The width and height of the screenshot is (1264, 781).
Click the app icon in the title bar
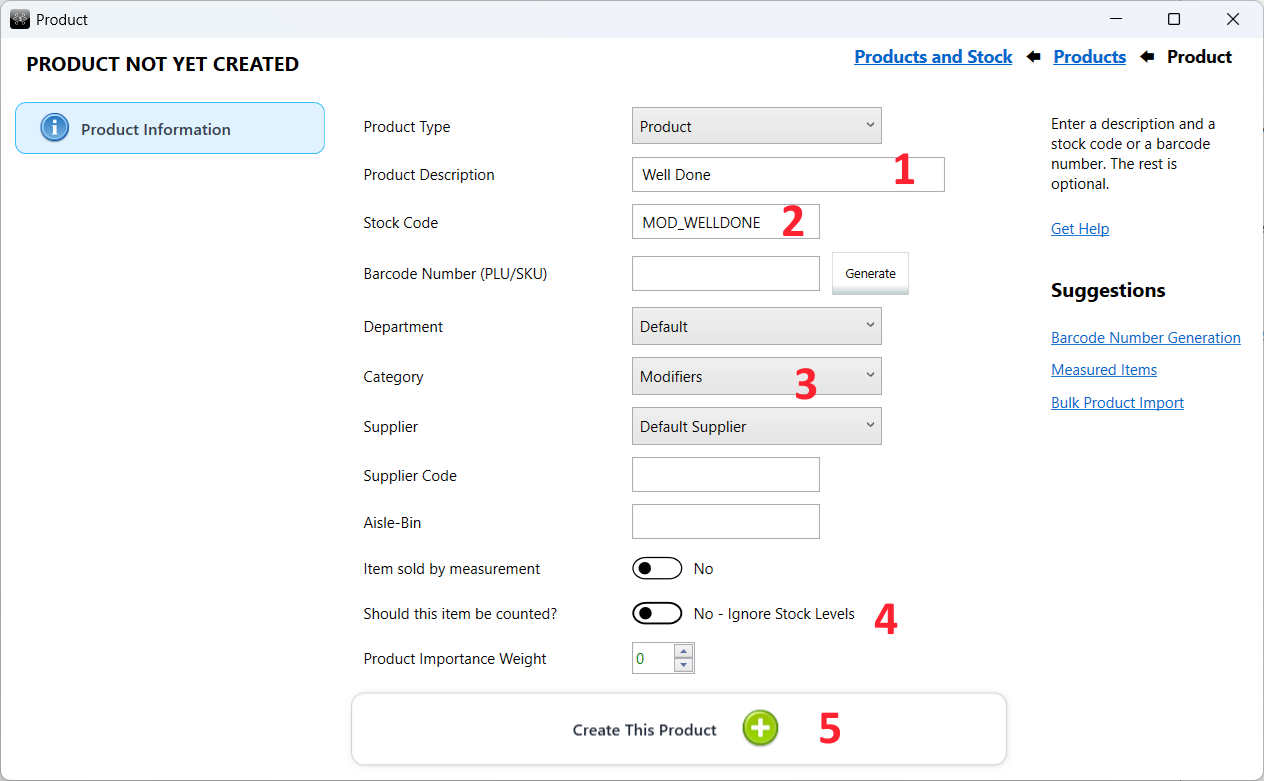[20, 19]
